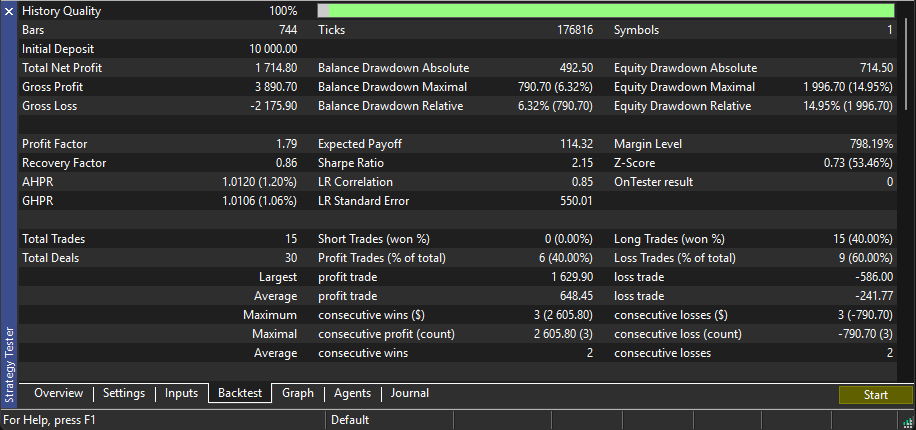Click the Default profile in status bar
The width and height of the screenshot is (916, 430).
click(350, 421)
